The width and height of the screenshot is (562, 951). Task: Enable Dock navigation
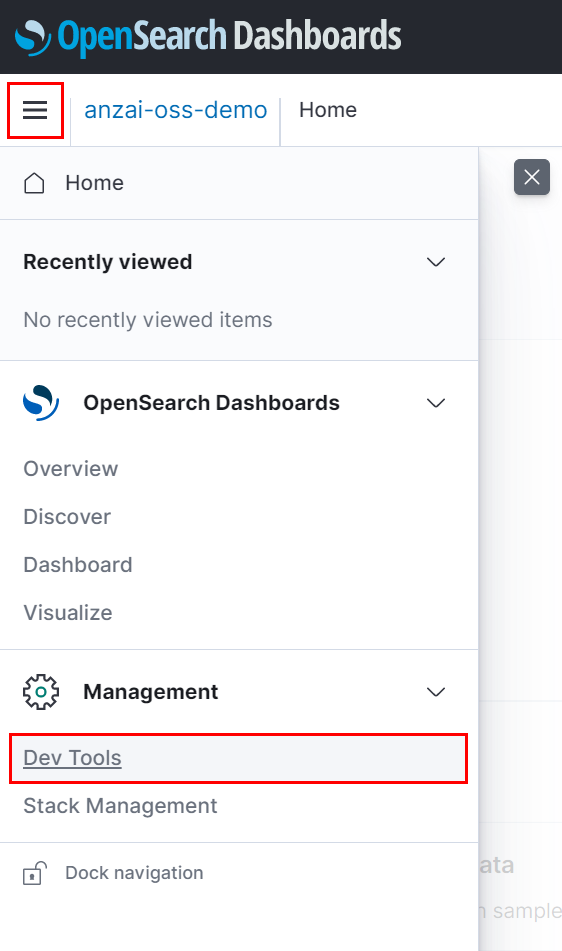pos(134,873)
